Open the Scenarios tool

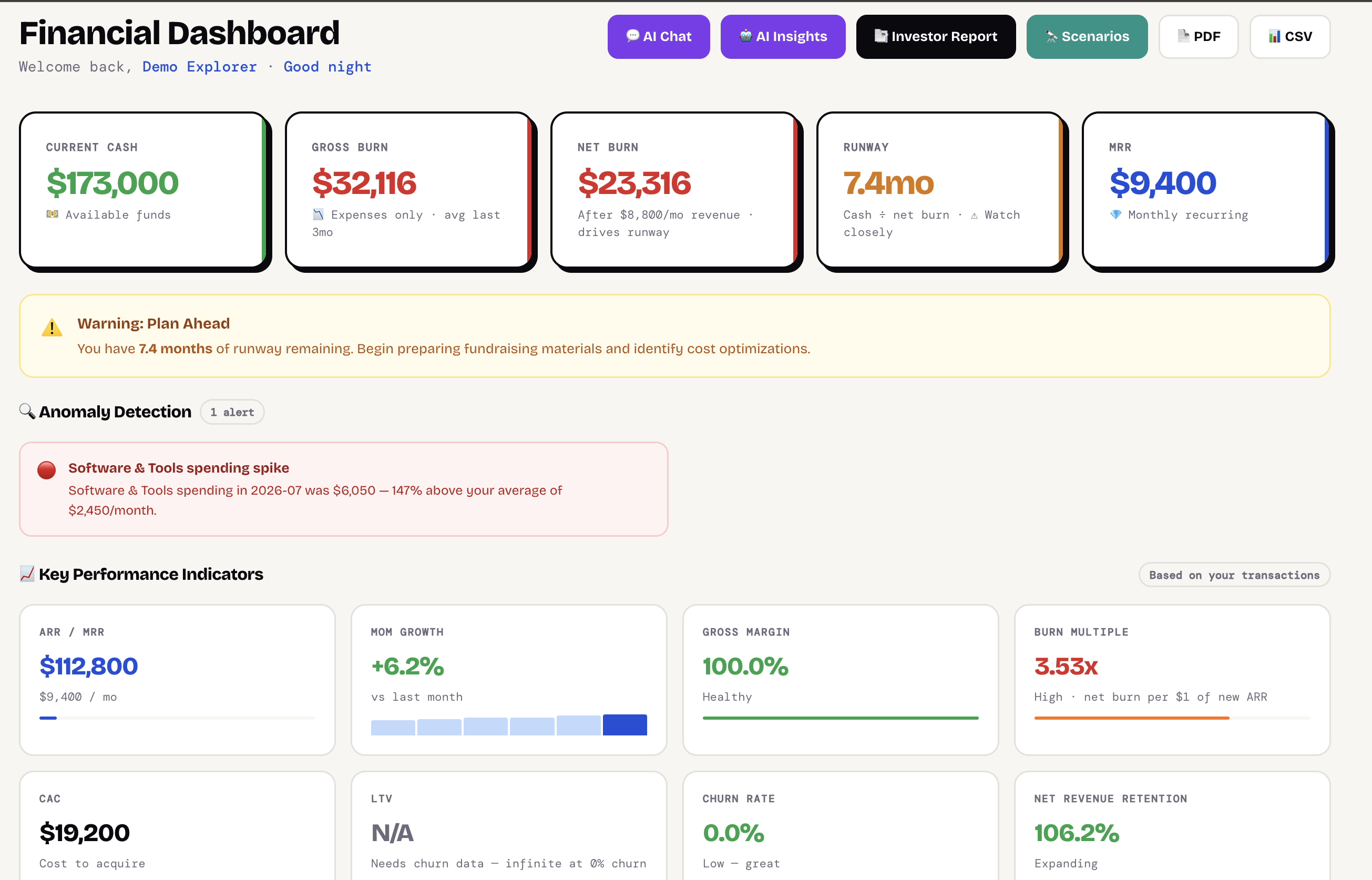click(1087, 37)
